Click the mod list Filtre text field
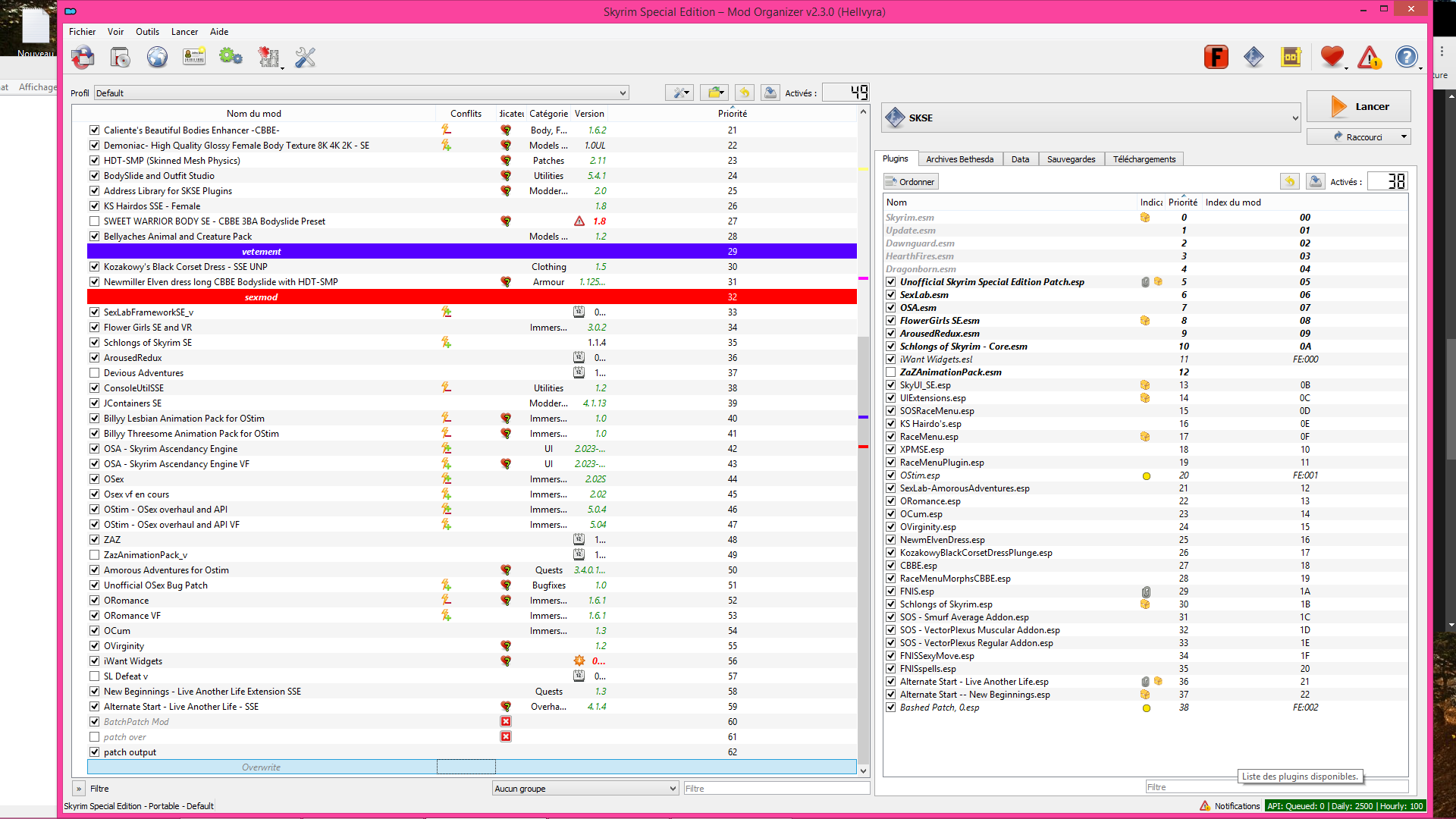1456x819 pixels. pyautogui.click(x=777, y=789)
